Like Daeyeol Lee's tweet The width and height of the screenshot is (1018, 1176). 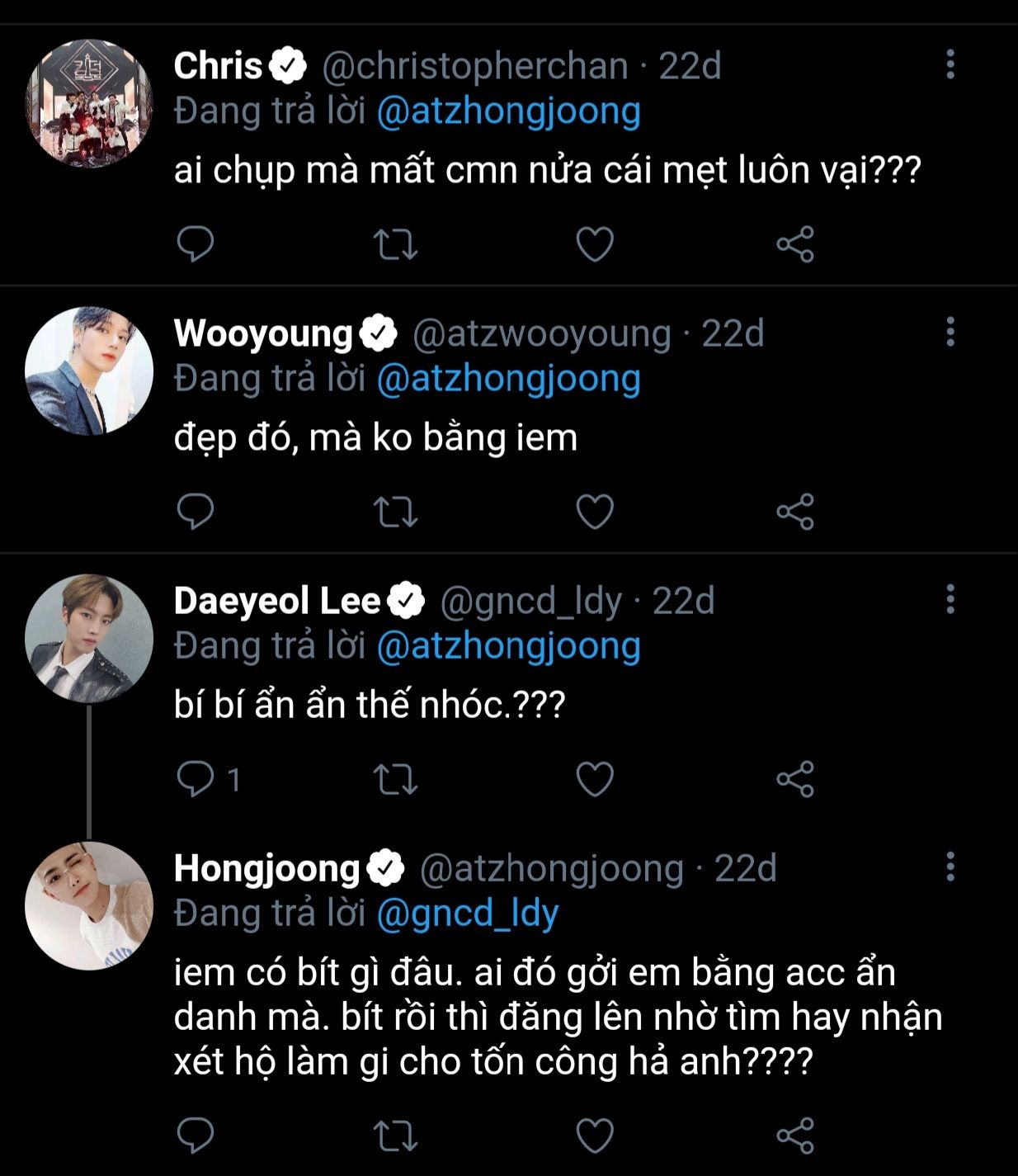[595, 779]
